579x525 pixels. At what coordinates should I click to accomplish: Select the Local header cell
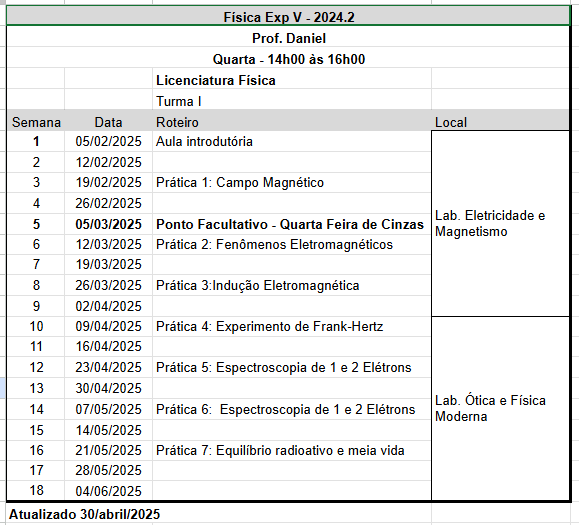point(500,122)
